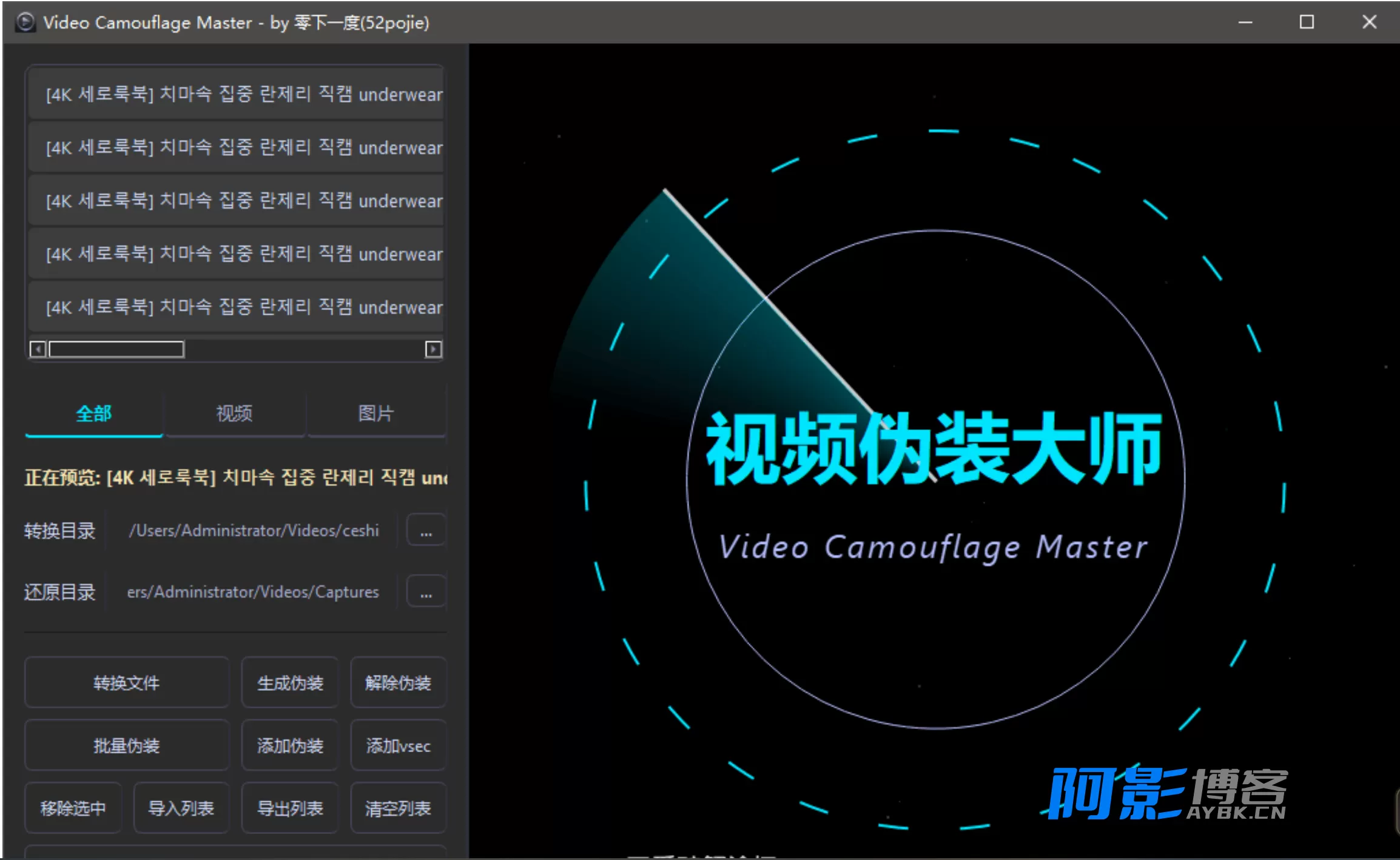Screen dimensions: 1400x860
Task: Click the horizontal scrollbar thumb of file list
Action: pyautogui.click(x=116, y=349)
